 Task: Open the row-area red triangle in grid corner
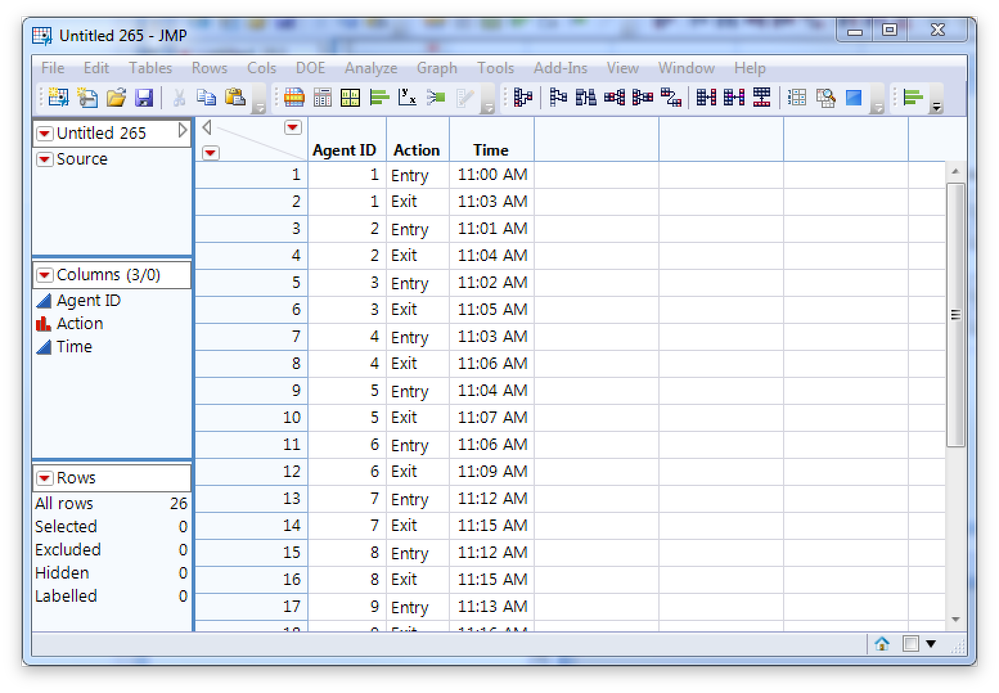point(210,153)
